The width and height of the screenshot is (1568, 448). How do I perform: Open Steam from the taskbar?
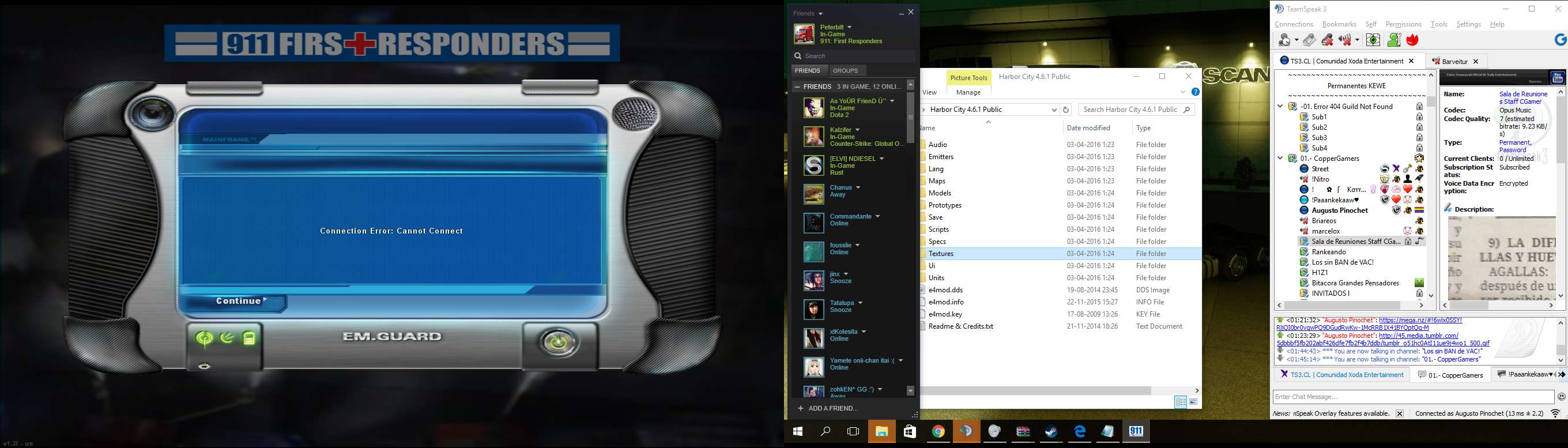pos(1051,431)
